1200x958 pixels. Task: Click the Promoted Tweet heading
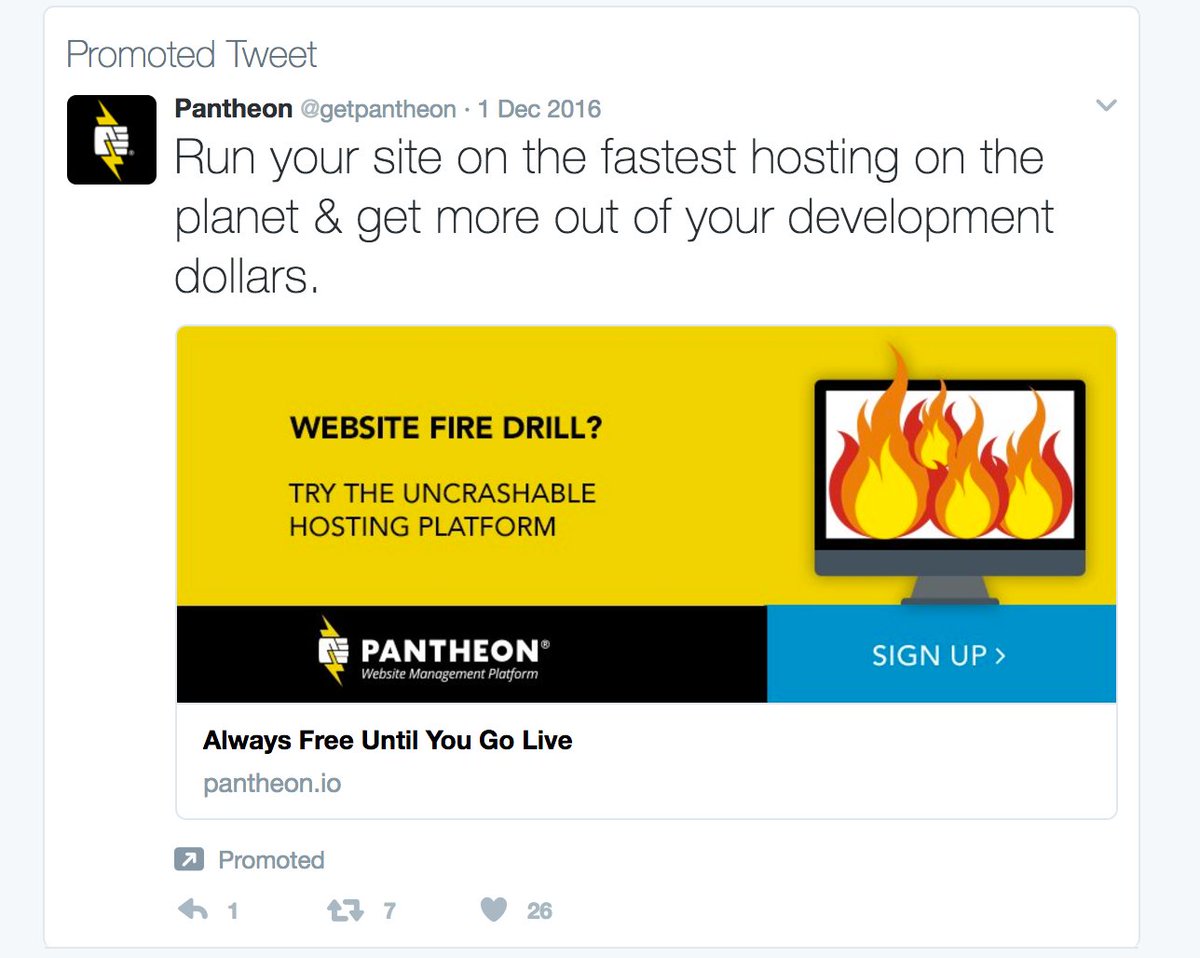click(191, 54)
